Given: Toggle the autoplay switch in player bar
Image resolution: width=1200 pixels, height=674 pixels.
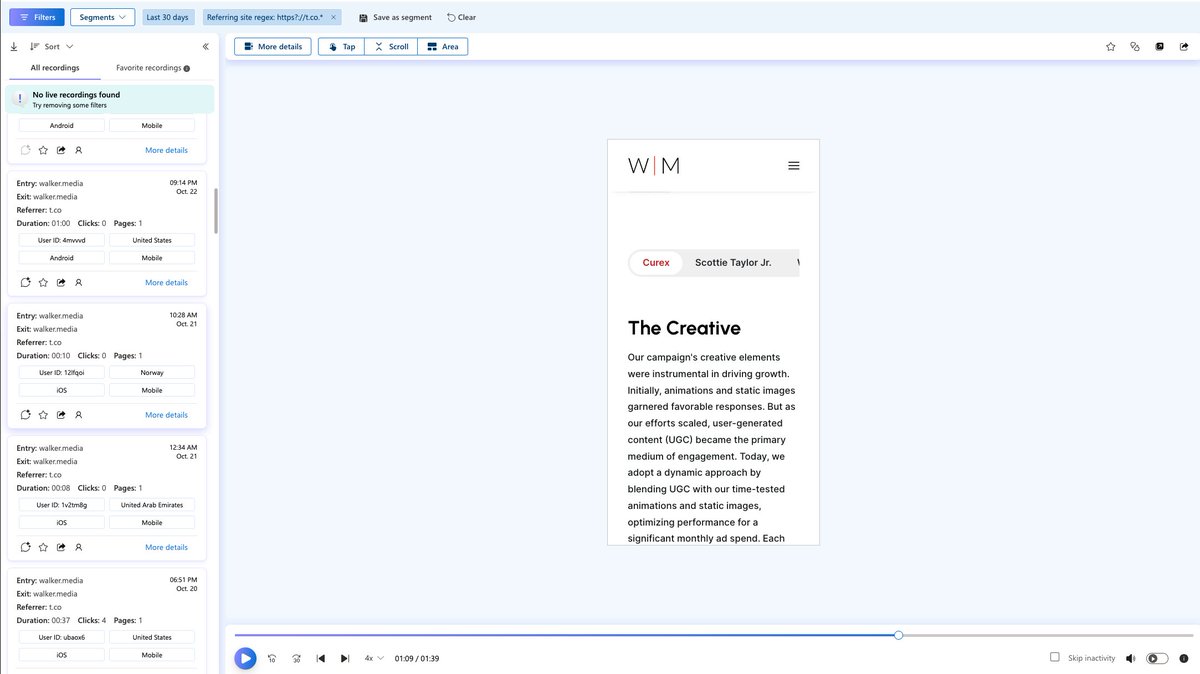Looking at the screenshot, I should [1157, 658].
